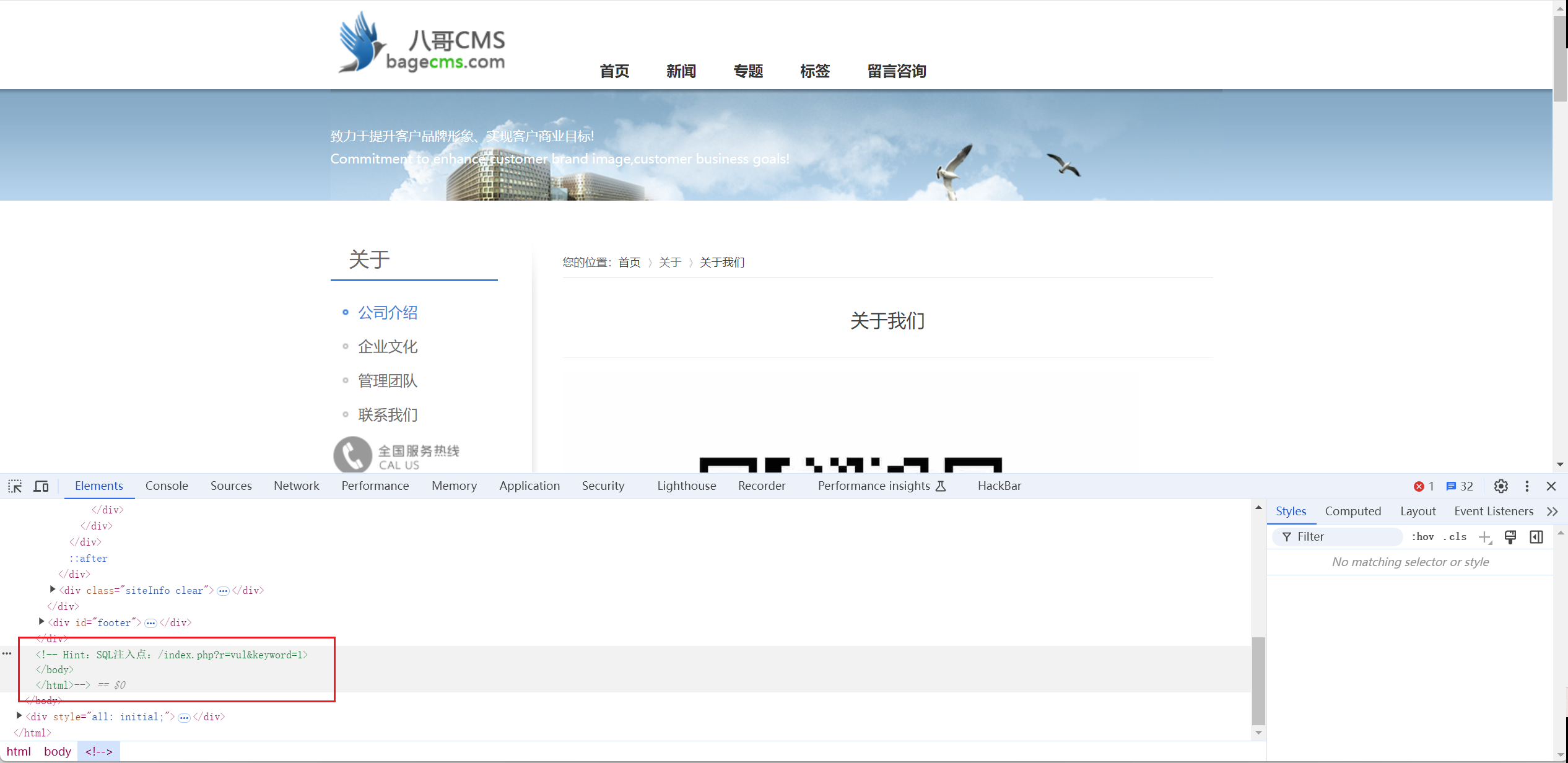Click the Elements panel vertical scrollbar thumb
This screenshot has width=1568, height=763.
pyautogui.click(x=1258, y=680)
